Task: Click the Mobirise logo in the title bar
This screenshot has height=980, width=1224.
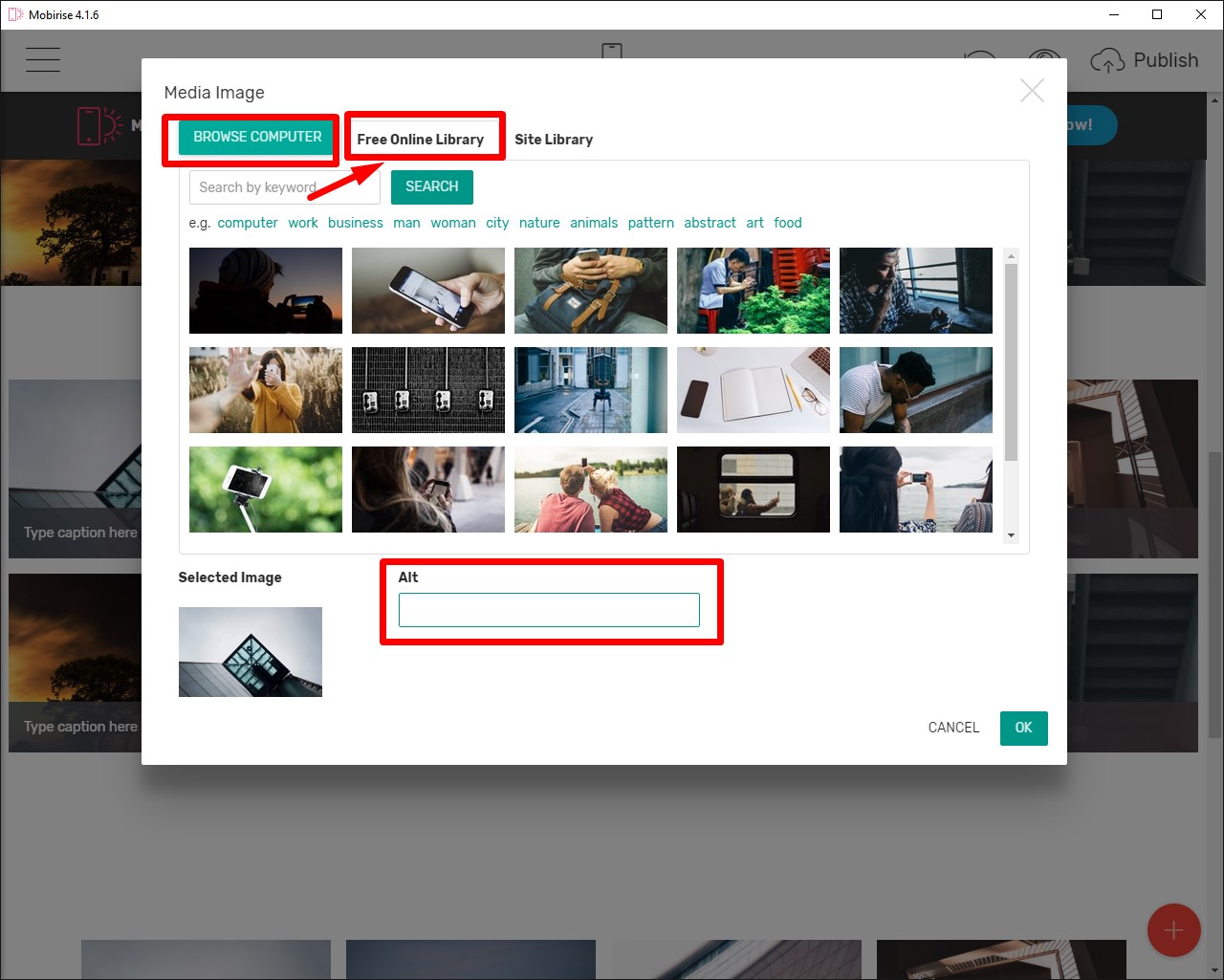Action: tap(13, 14)
